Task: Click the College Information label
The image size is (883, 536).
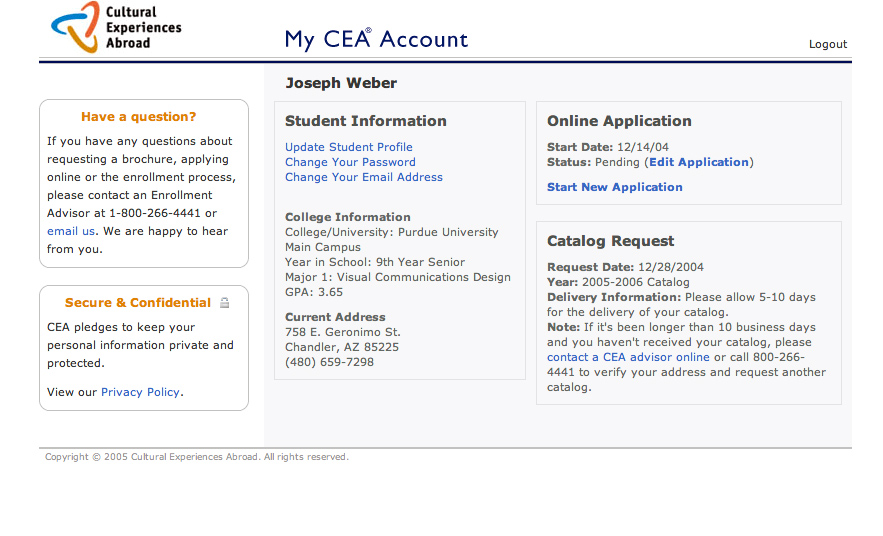Action: pos(347,217)
